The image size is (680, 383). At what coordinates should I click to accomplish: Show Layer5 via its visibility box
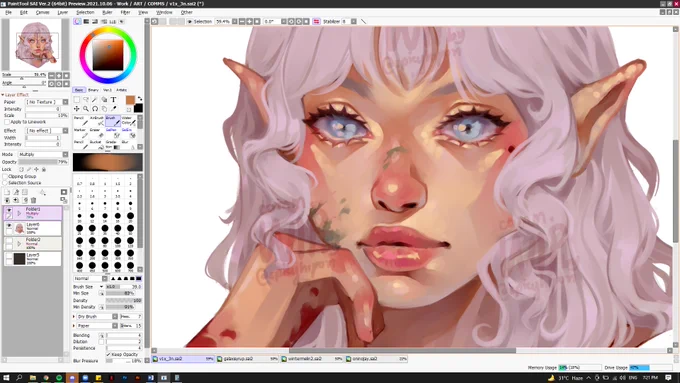pos(9,255)
